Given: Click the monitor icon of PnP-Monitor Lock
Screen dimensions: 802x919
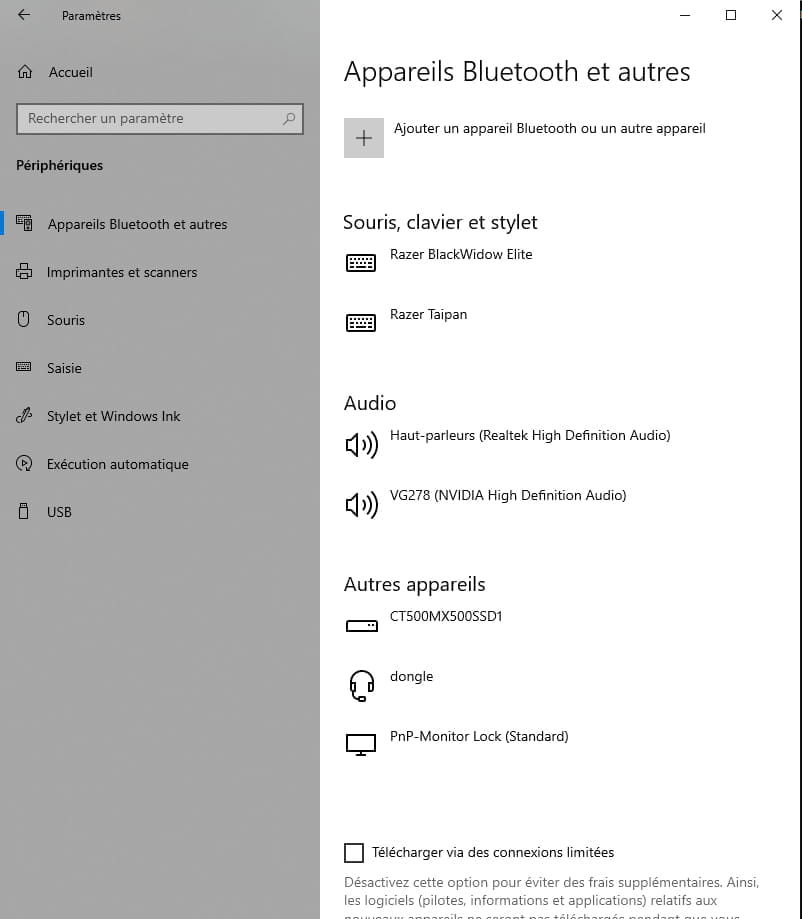Looking at the screenshot, I should pos(361,745).
